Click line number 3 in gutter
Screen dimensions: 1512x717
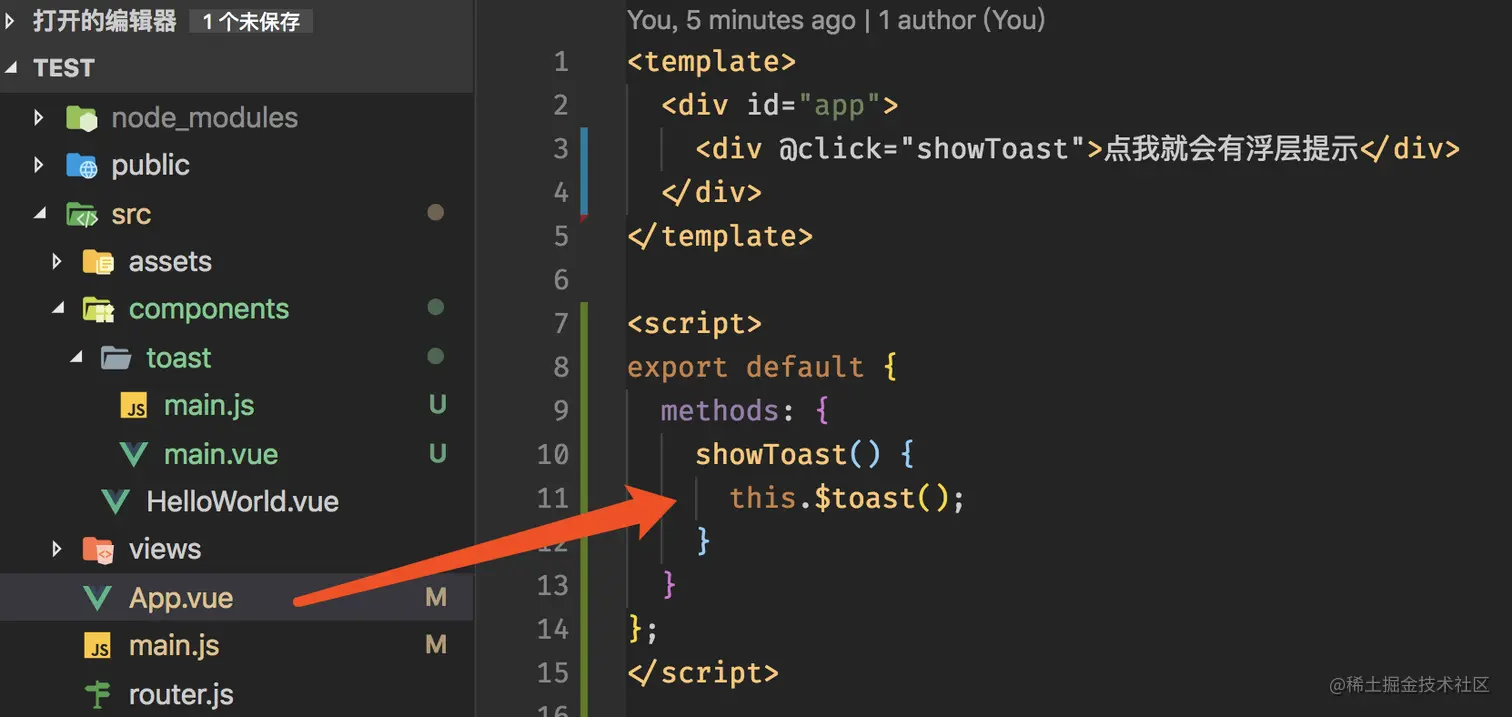tap(561, 149)
